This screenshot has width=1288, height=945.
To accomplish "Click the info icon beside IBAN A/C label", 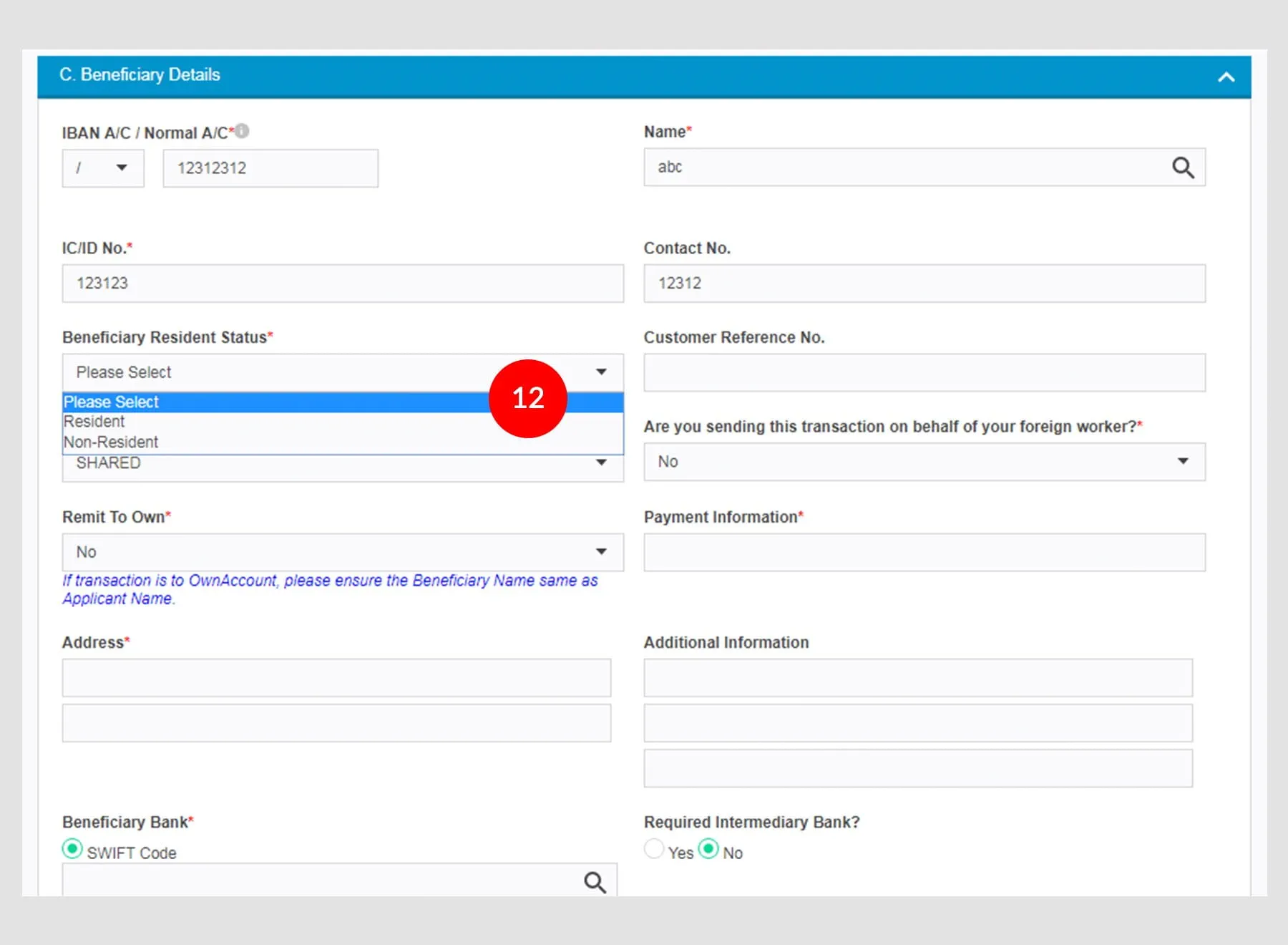I will 243,131.
